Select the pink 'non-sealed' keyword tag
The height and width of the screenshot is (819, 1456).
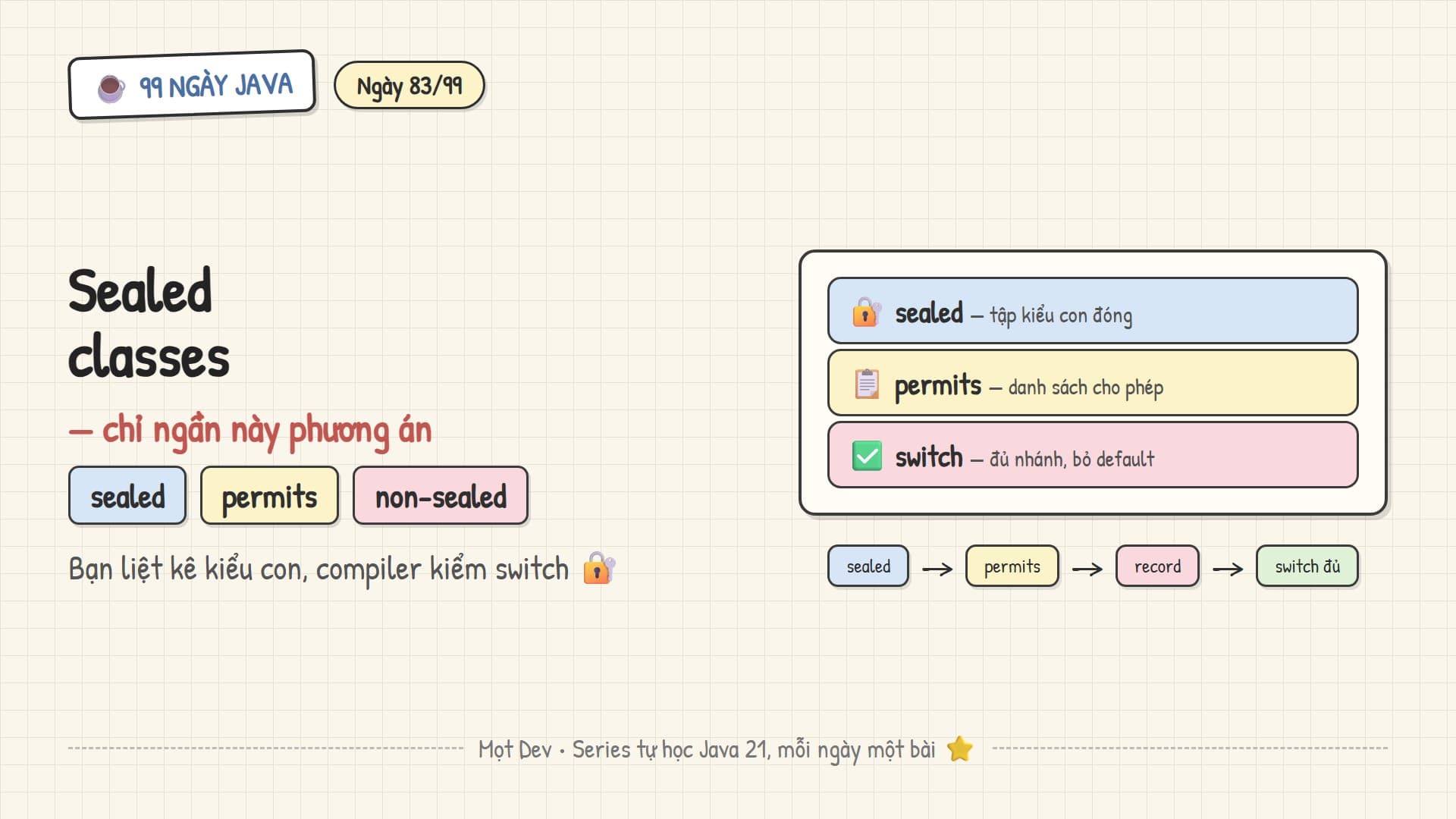point(441,496)
